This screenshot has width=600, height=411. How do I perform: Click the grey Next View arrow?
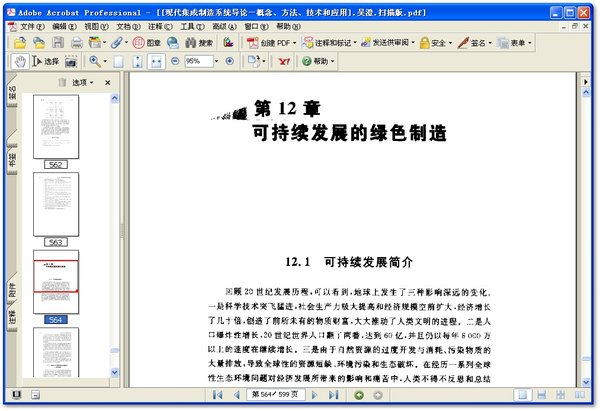coord(378,395)
